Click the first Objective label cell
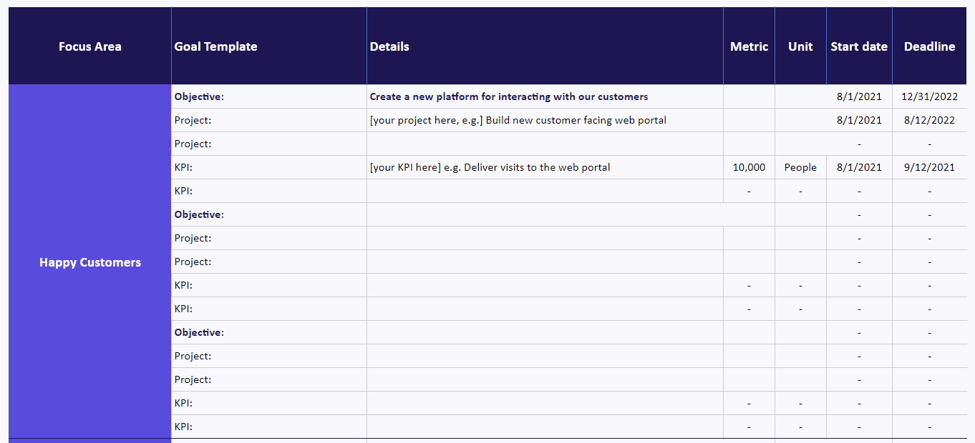 tap(269, 97)
